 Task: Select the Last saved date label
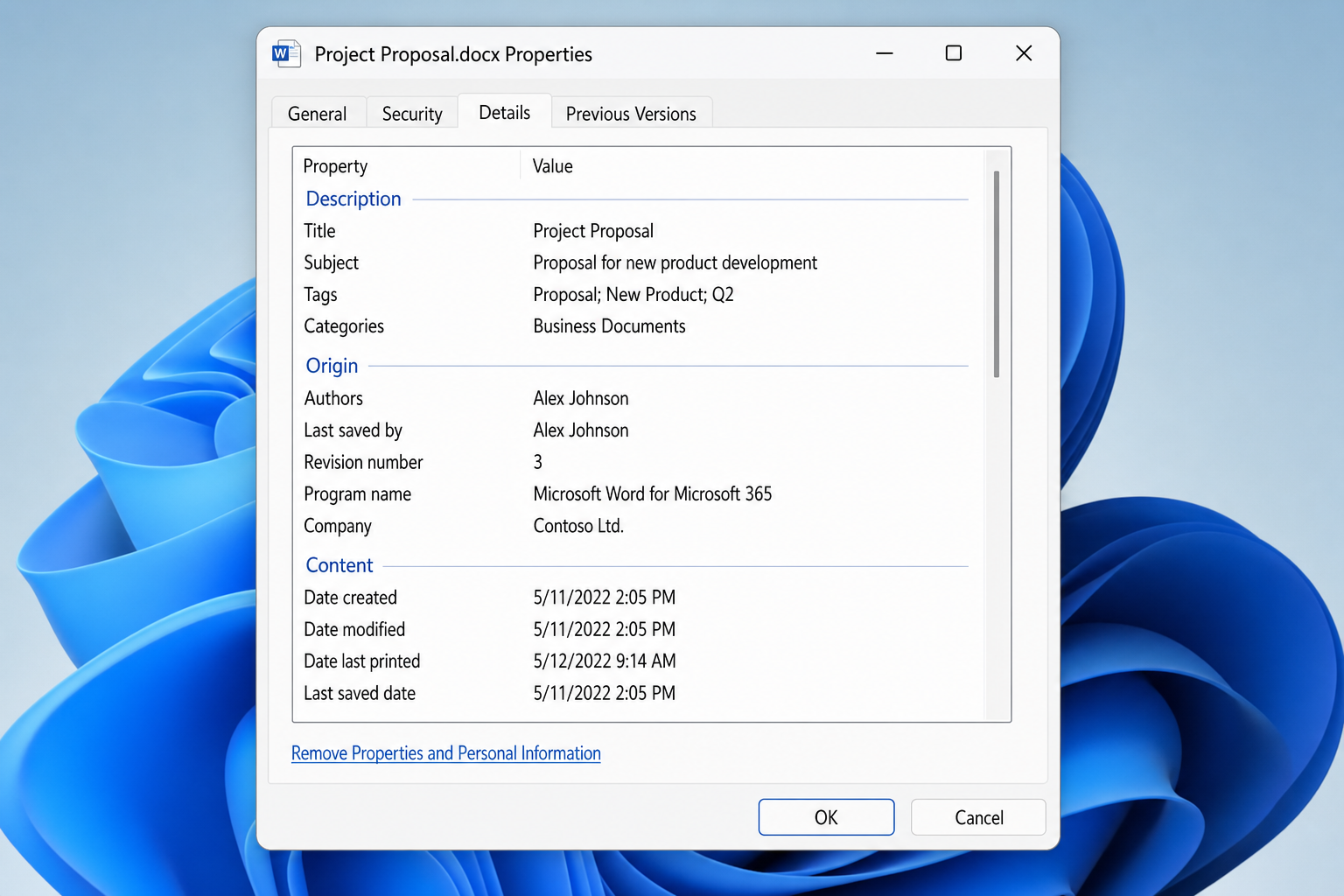point(360,693)
